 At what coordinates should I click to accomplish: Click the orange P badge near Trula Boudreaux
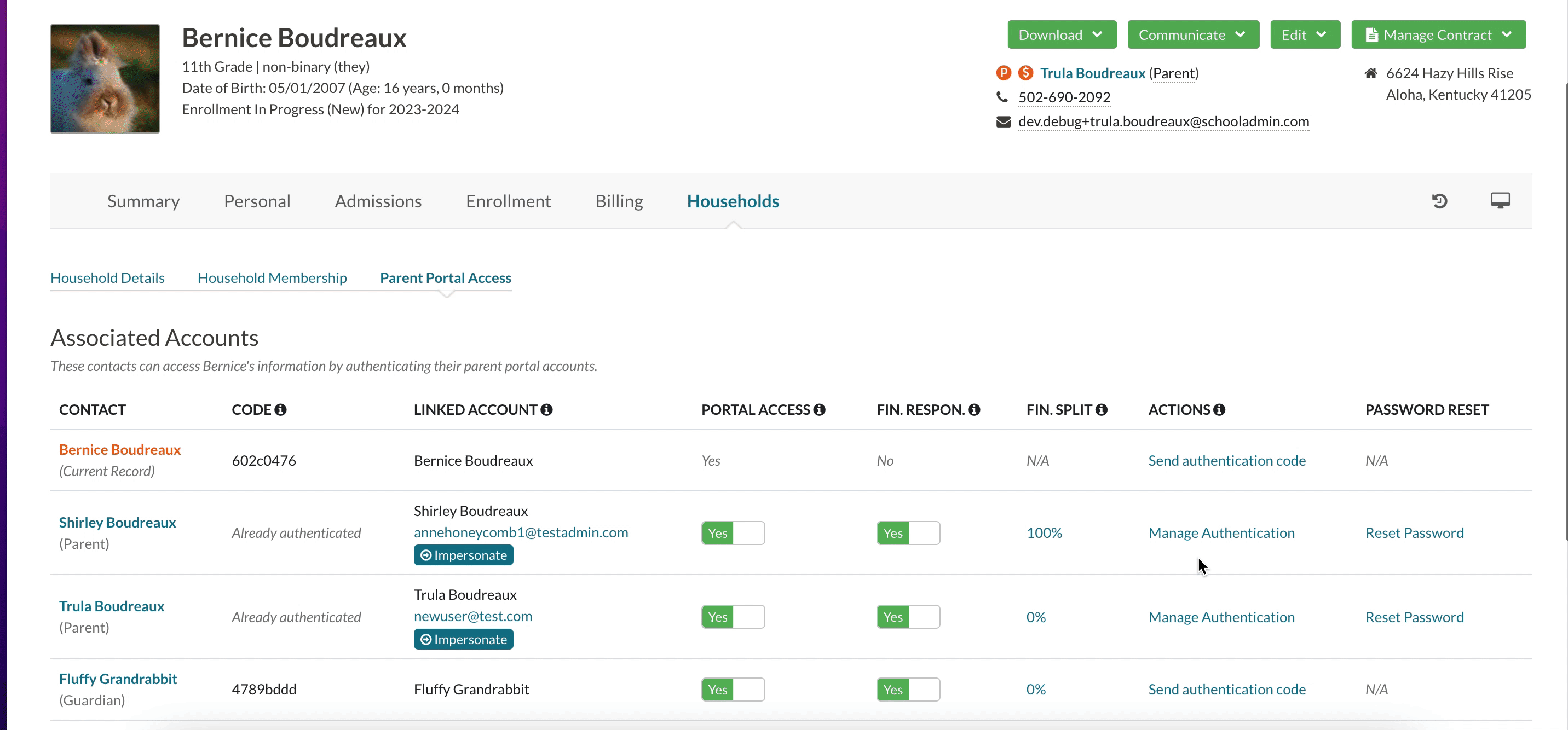[1003, 73]
